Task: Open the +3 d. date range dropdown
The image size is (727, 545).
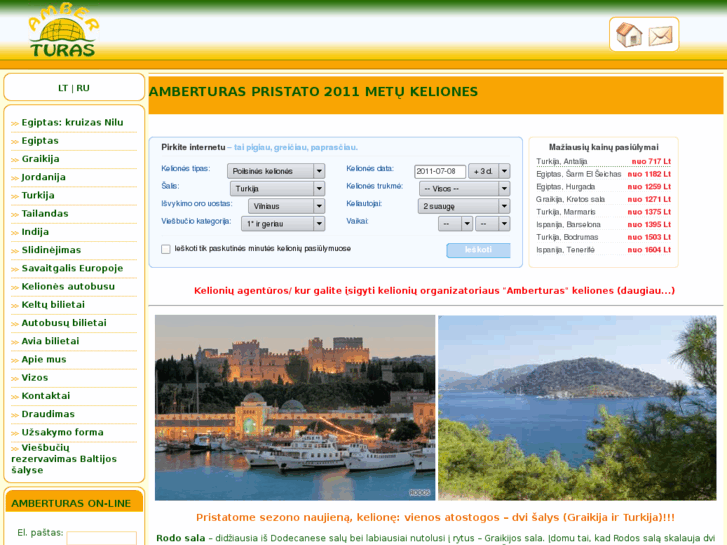Action: pos(489,171)
